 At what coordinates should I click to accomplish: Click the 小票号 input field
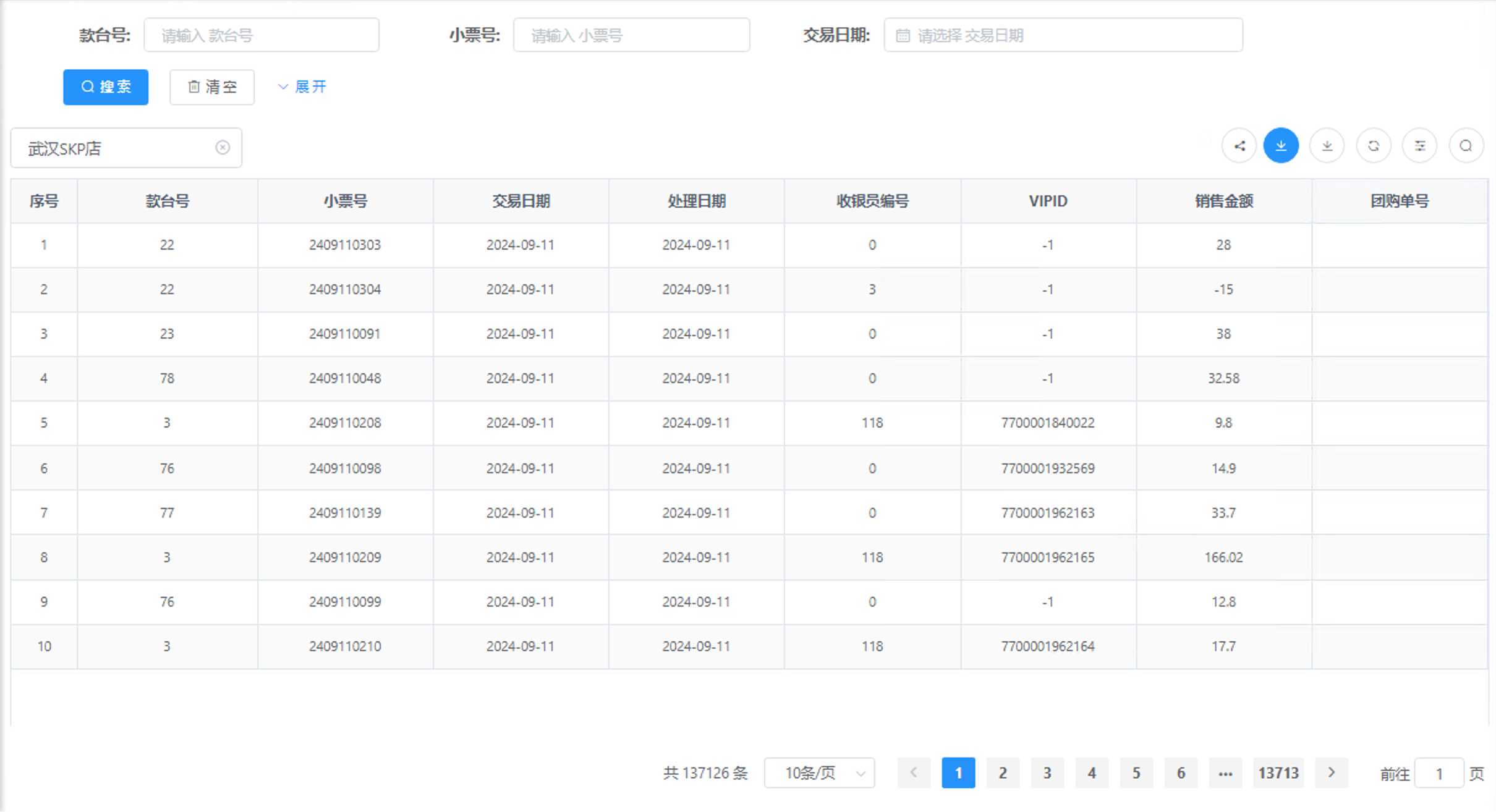631,35
